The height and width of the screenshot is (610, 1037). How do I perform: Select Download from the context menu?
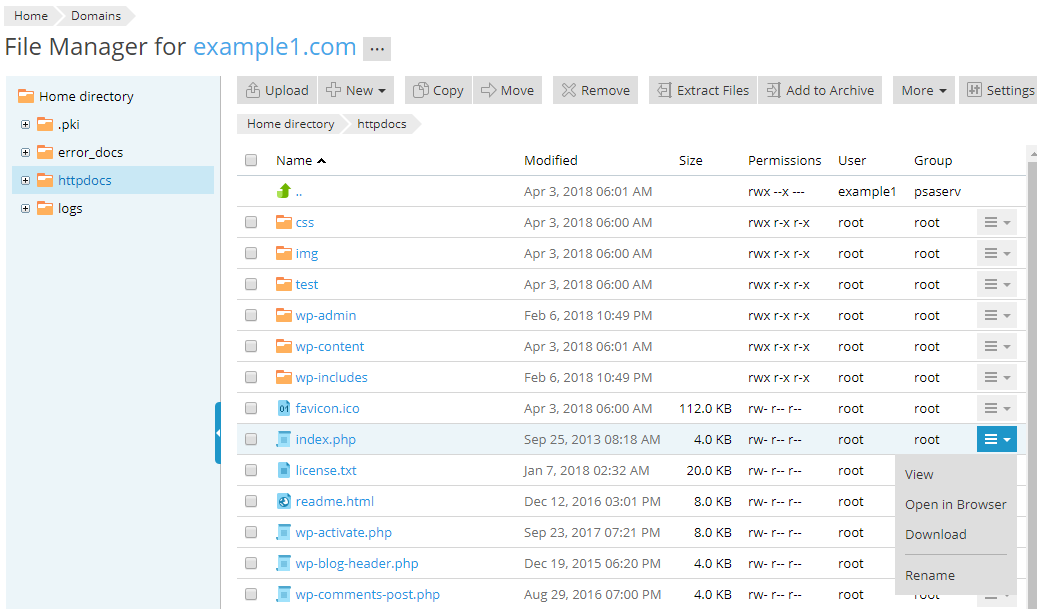(x=935, y=535)
